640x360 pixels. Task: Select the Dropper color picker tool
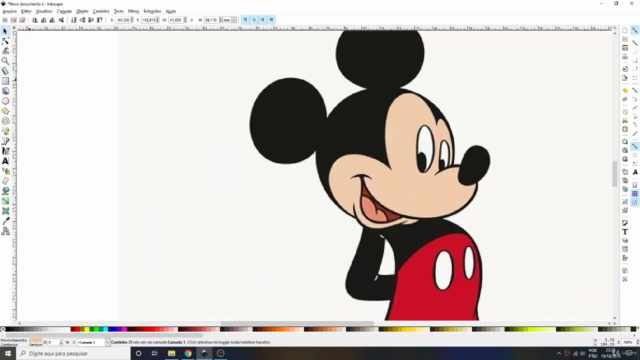pos(5,221)
